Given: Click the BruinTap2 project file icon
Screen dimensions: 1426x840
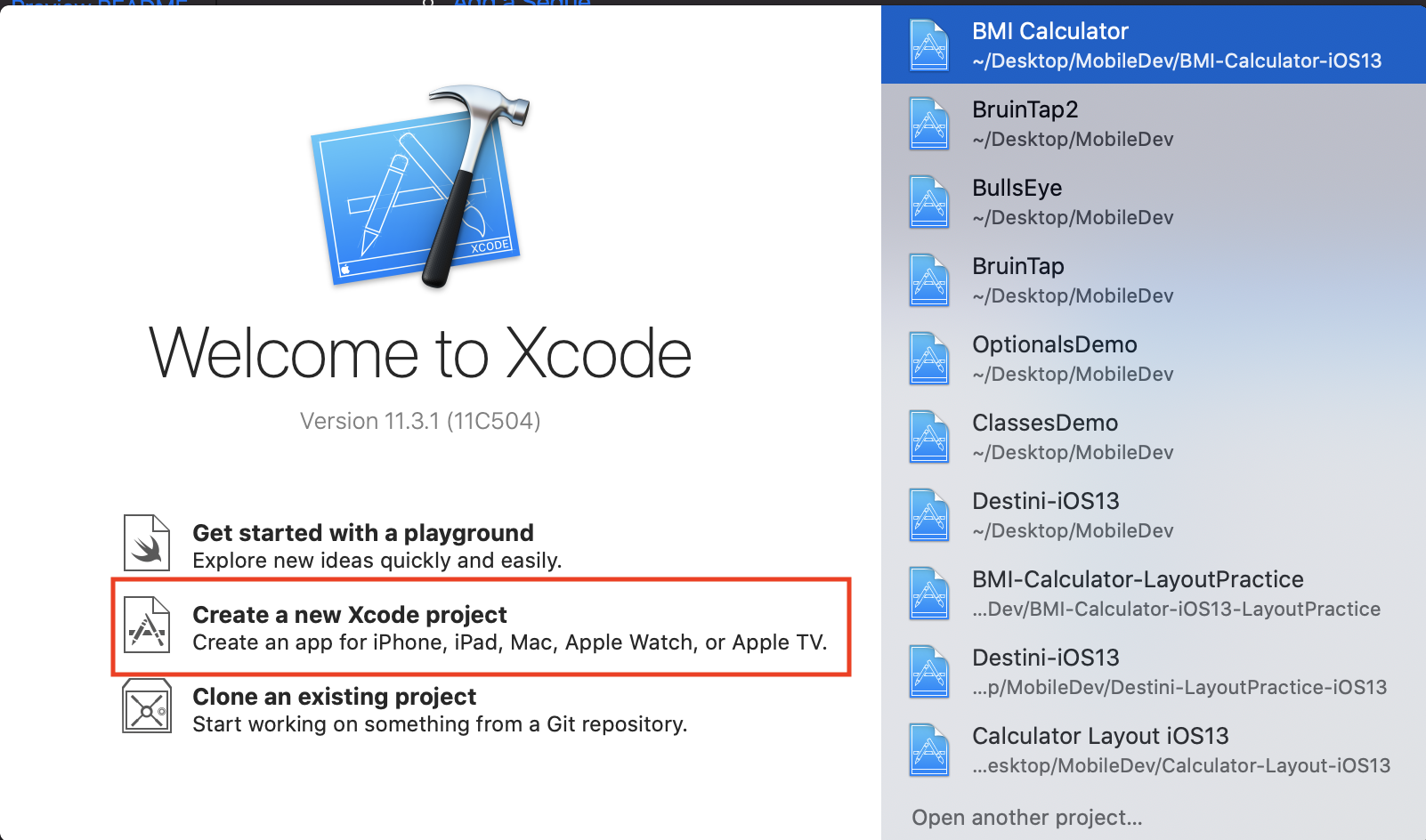Looking at the screenshot, I should pos(929,124).
